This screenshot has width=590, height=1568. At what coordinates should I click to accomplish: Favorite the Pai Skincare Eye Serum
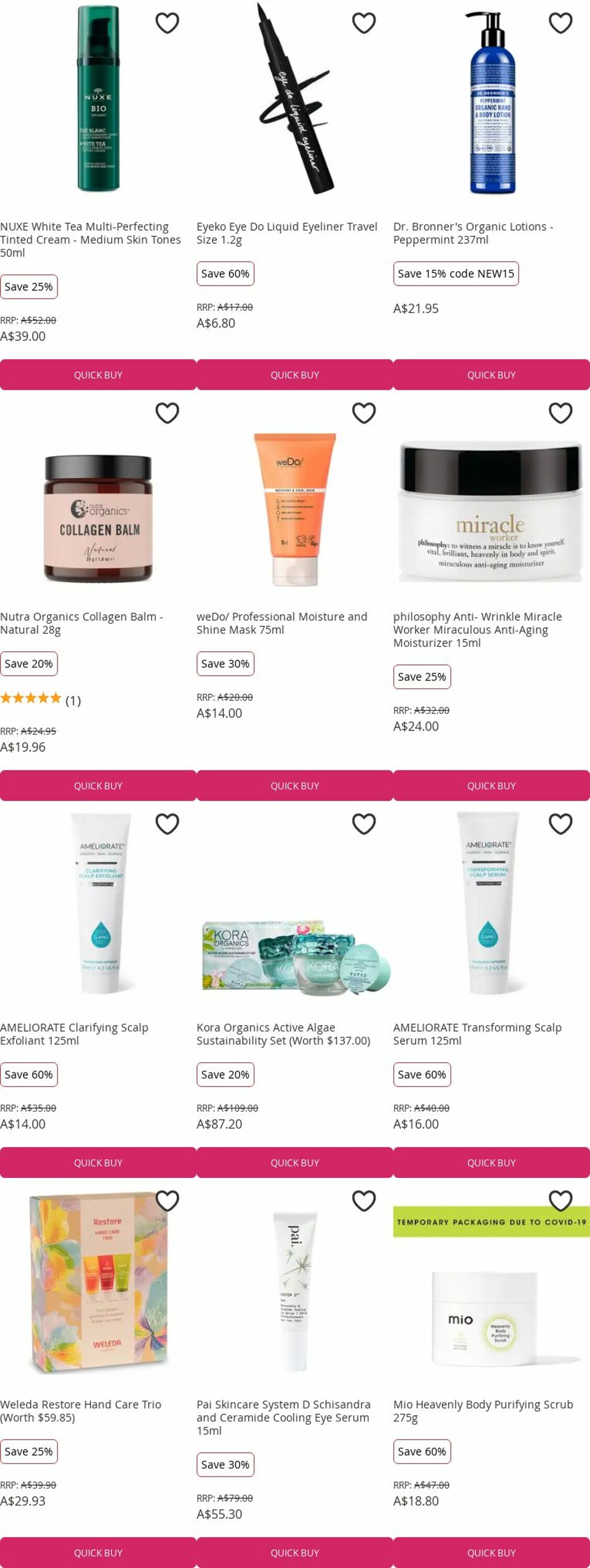coord(364,1201)
